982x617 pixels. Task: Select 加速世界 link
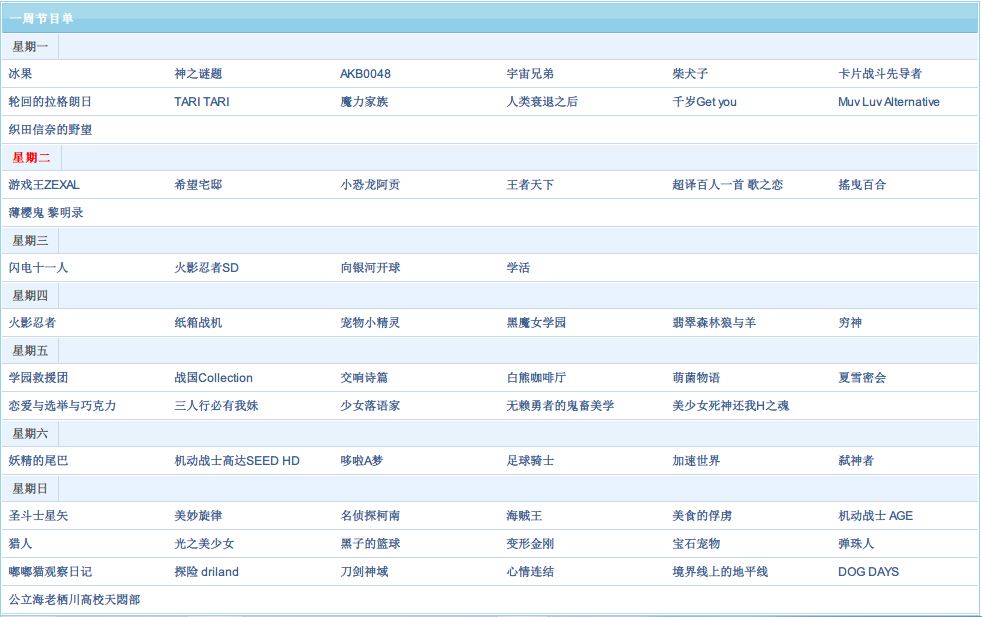coord(696,460)
